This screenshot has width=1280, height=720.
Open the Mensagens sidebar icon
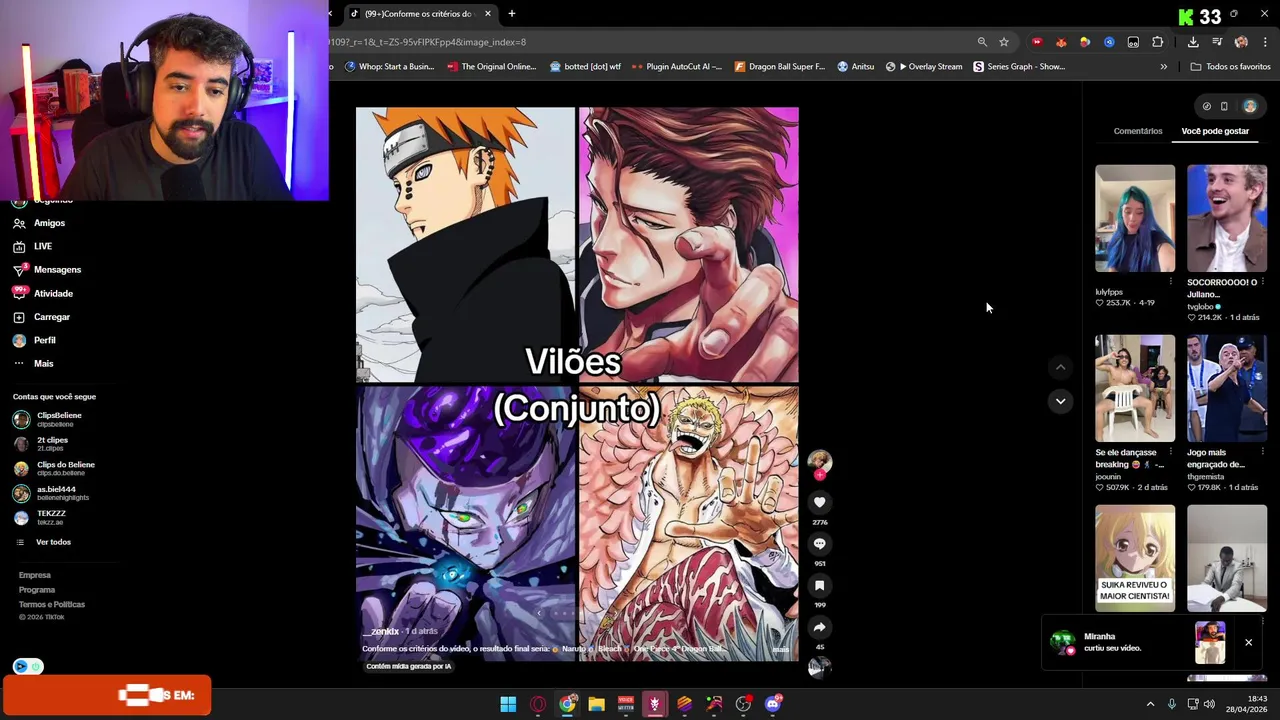[19, 269]
